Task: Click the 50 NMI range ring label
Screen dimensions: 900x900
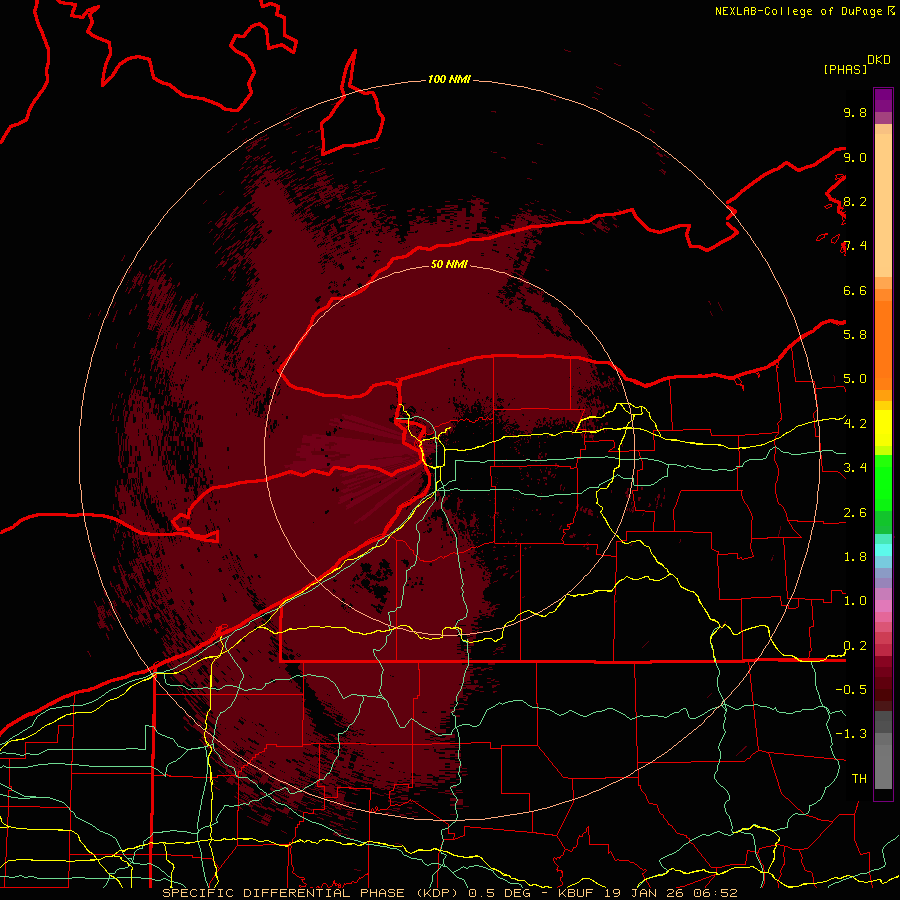Action: pyautogui.click(x=449, y=264)
